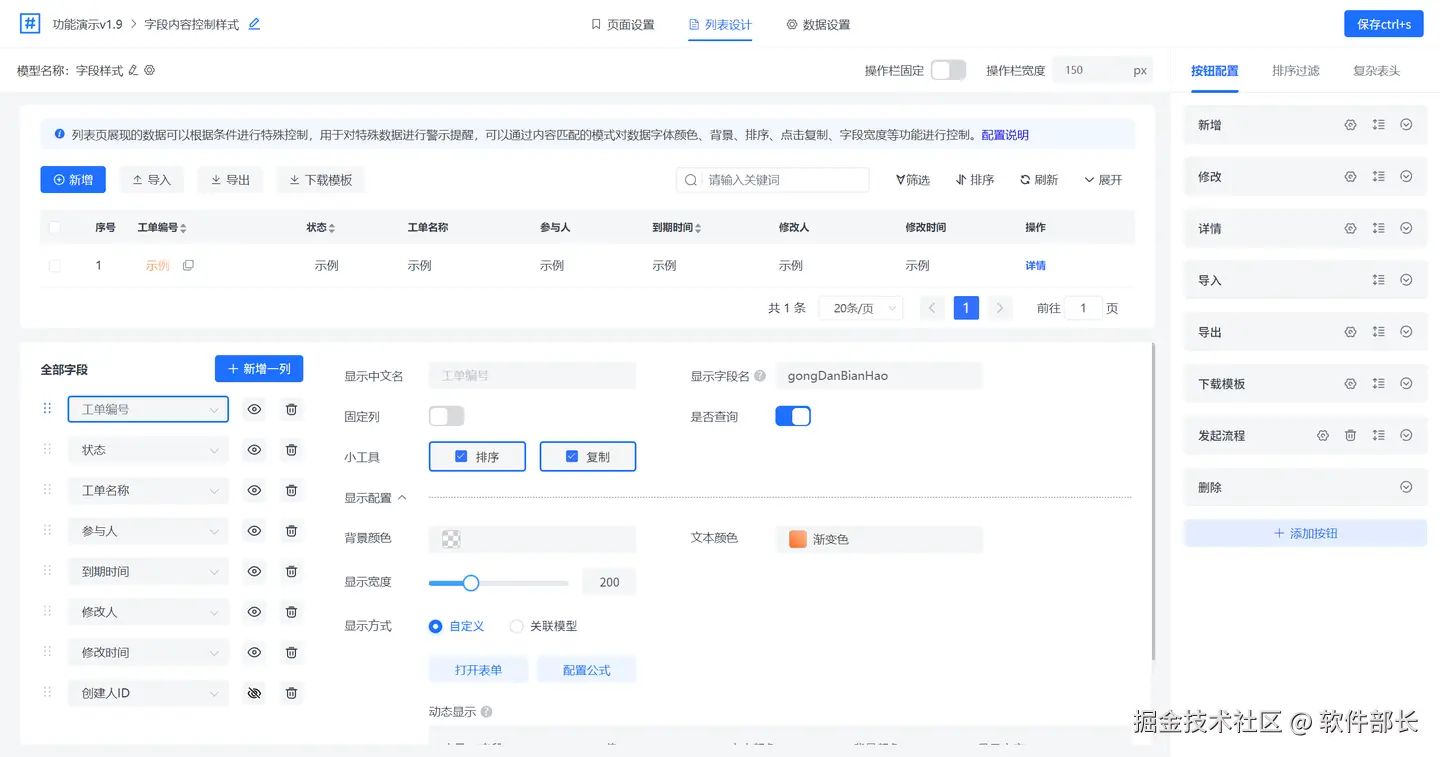The image size is (1440, 757).
Task: Click the 保存ctrl+s button
Action: click(1384, 24)
